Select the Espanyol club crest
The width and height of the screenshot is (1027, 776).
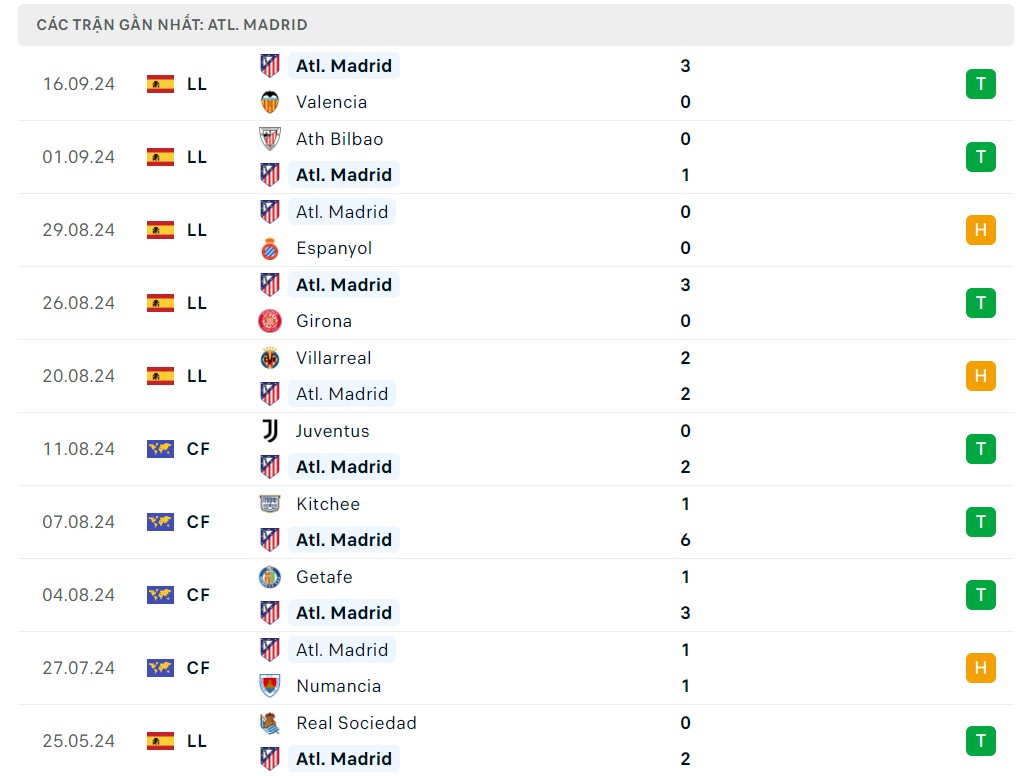(x=269, y=248)
